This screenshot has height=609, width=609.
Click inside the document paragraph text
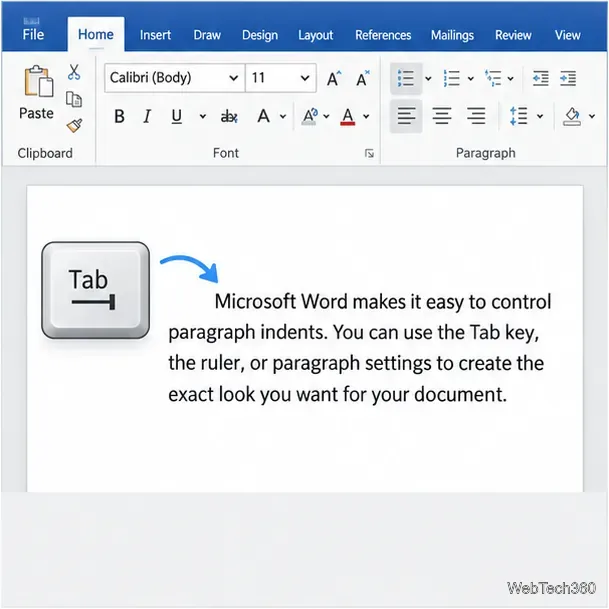[360, 348]
